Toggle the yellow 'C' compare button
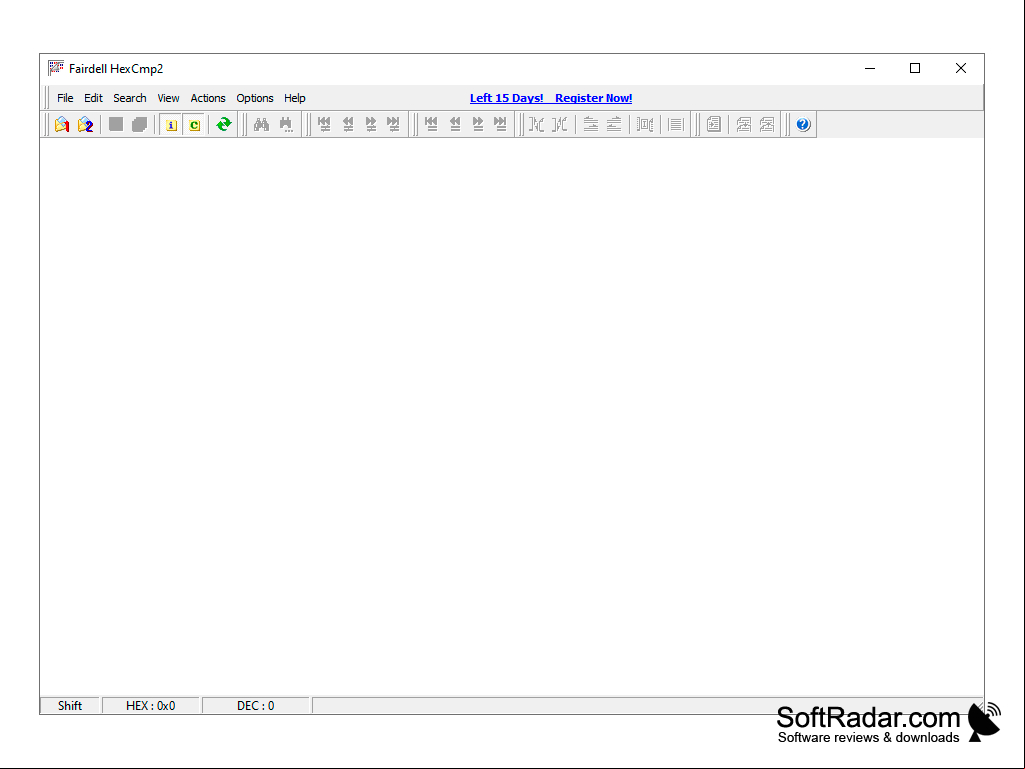This screenshot has height=769, width=1025. point(194,124)
